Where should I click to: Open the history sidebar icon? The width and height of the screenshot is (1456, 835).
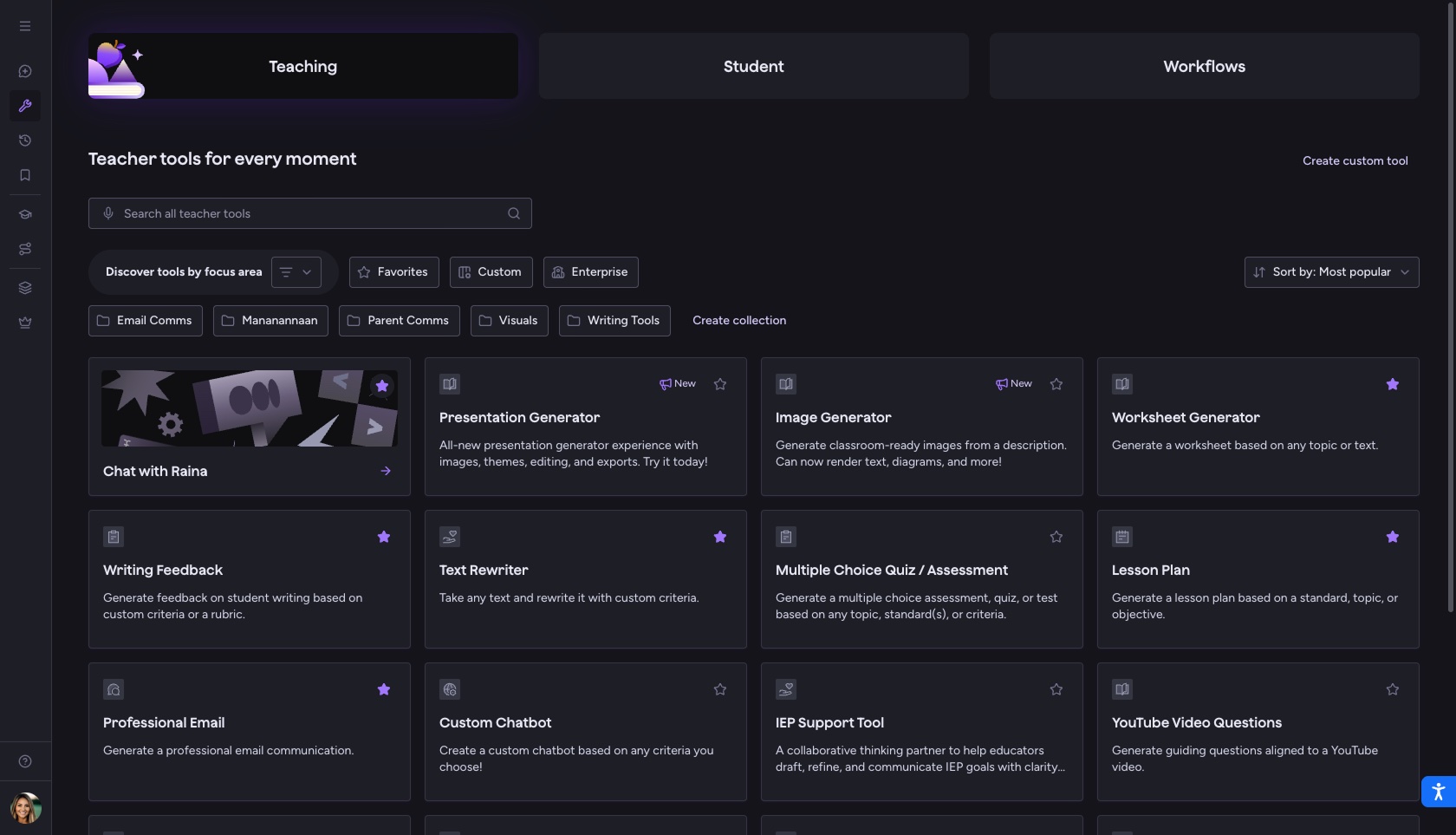point(25,140)
